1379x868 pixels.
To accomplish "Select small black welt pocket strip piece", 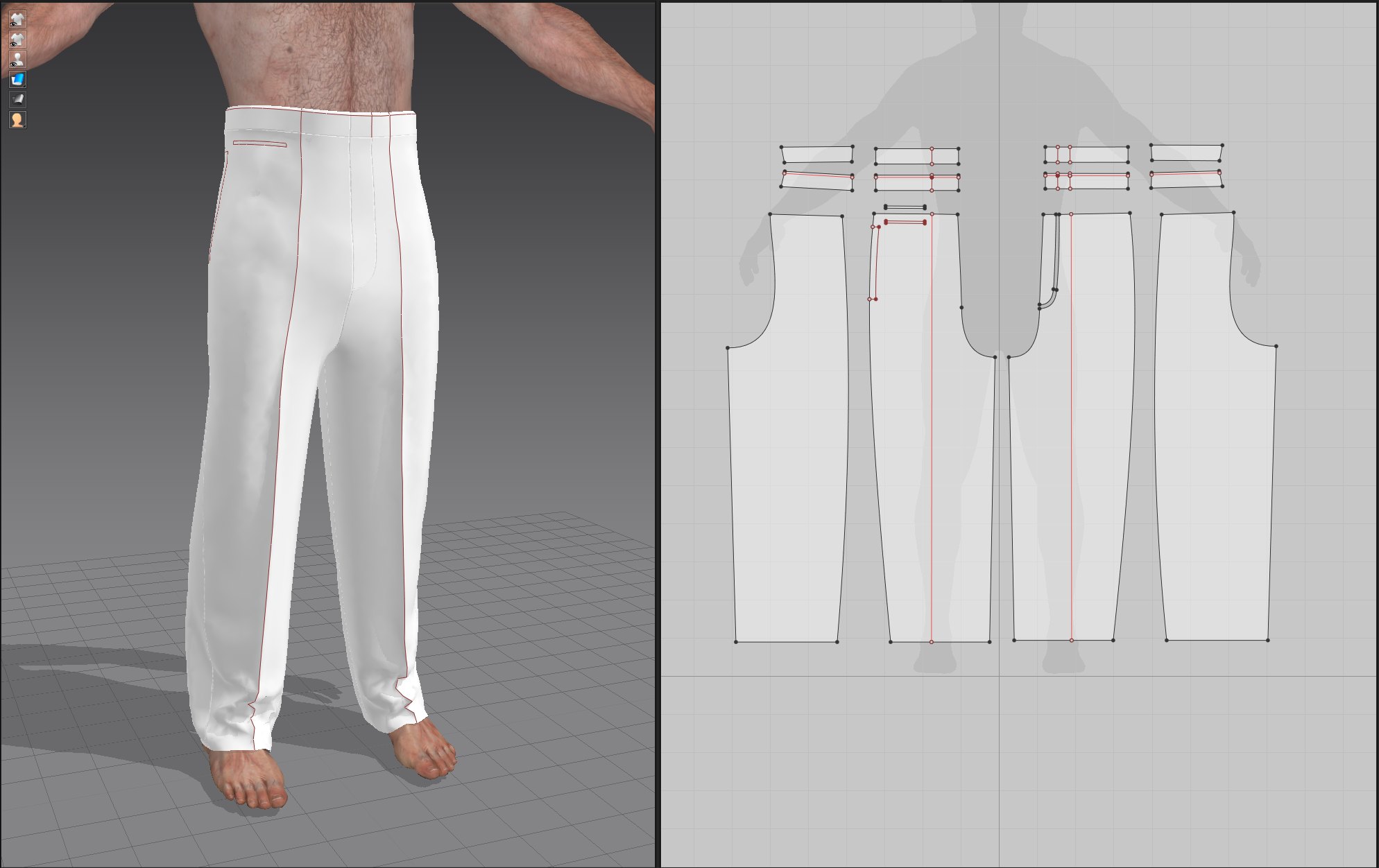I will pyautogui.click(x=905, y=207).
